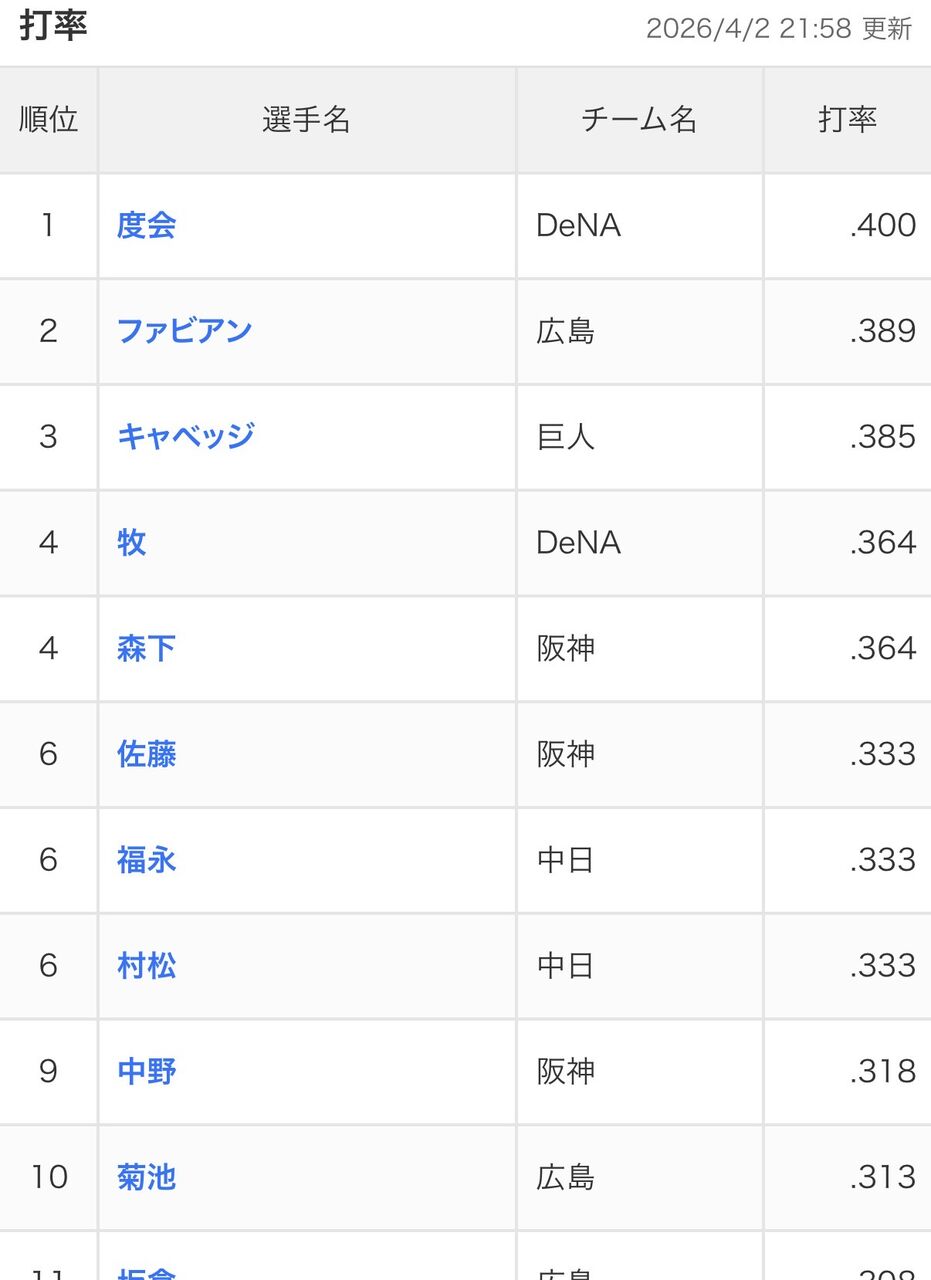Click the 2026/4/2 21:58 更新 timestamp
Screen dimensions: 931x1280
778,28
